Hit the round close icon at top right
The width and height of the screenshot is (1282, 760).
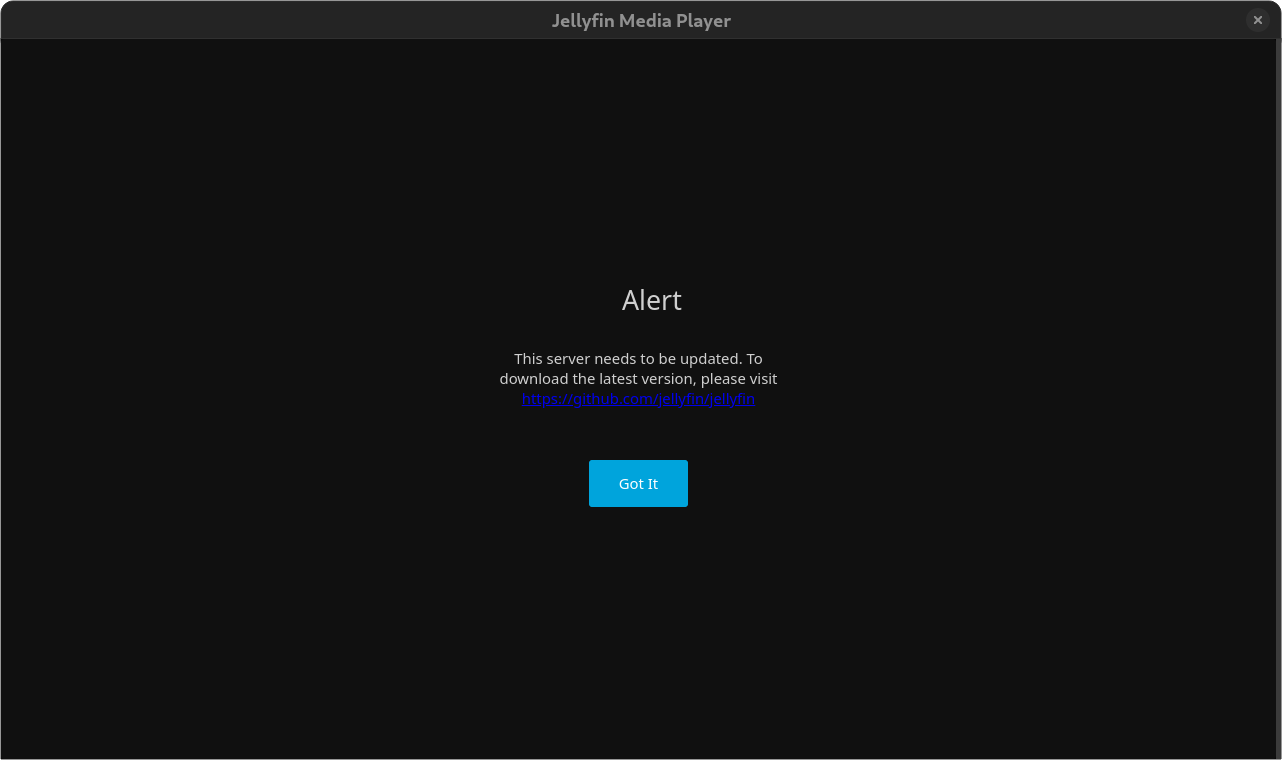coord(1258,20)
